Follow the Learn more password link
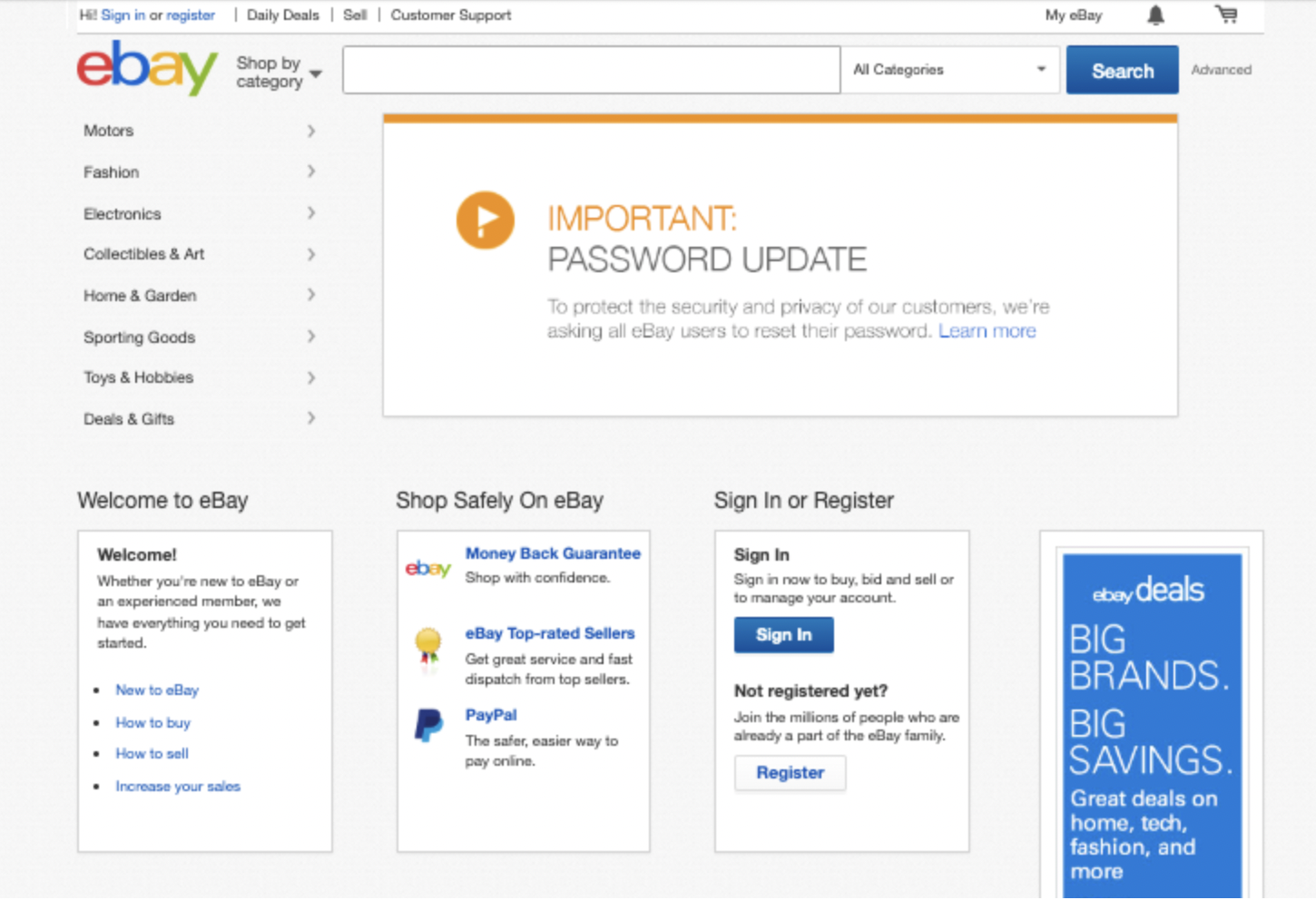 tap(987, 331)
